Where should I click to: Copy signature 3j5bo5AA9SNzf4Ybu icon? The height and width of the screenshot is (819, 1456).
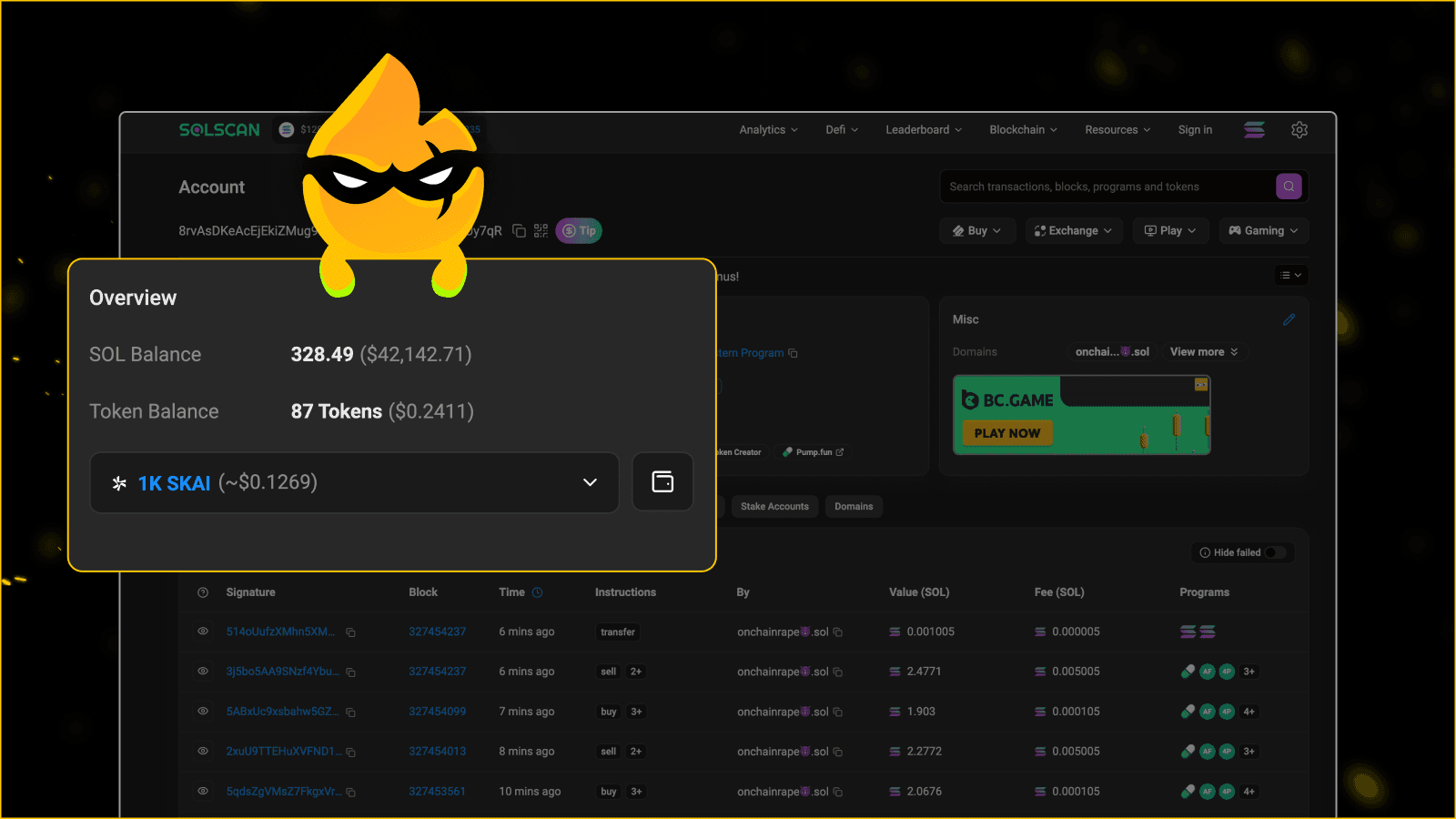pos(350,672)
